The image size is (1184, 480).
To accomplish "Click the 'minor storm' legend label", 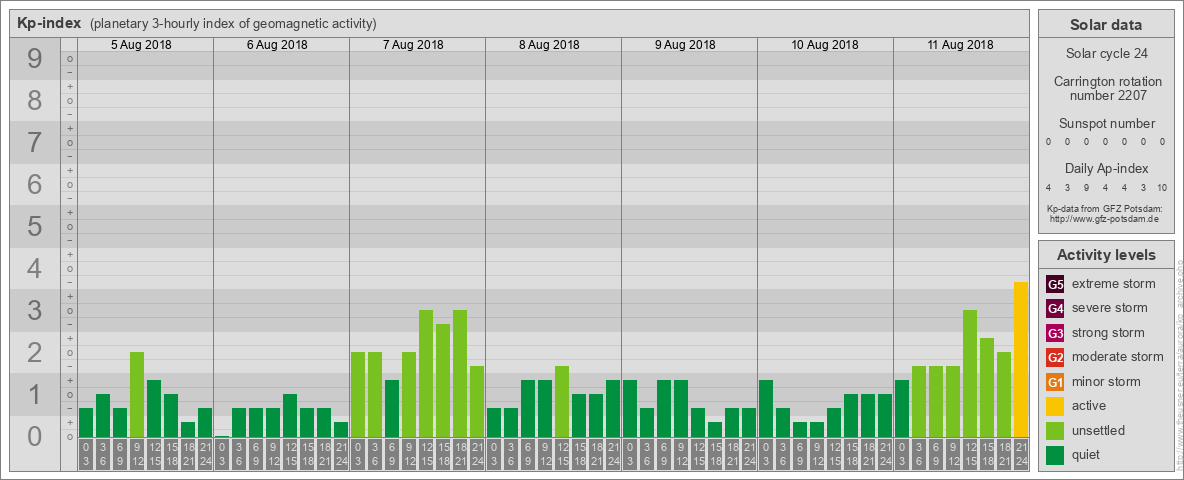I will click(1106, 380).
